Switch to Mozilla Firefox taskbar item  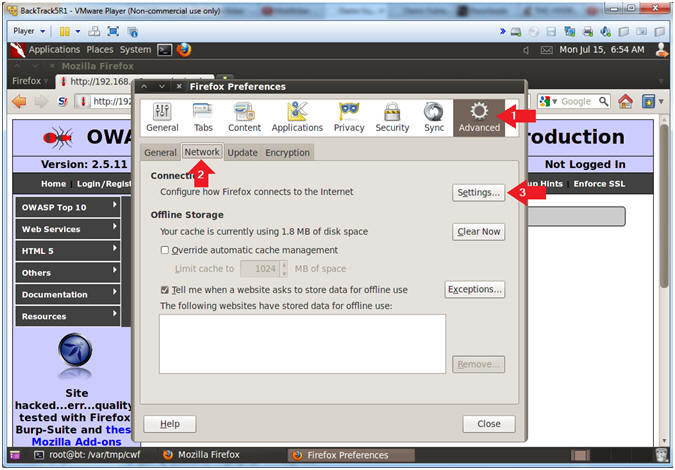click(201, 455)
